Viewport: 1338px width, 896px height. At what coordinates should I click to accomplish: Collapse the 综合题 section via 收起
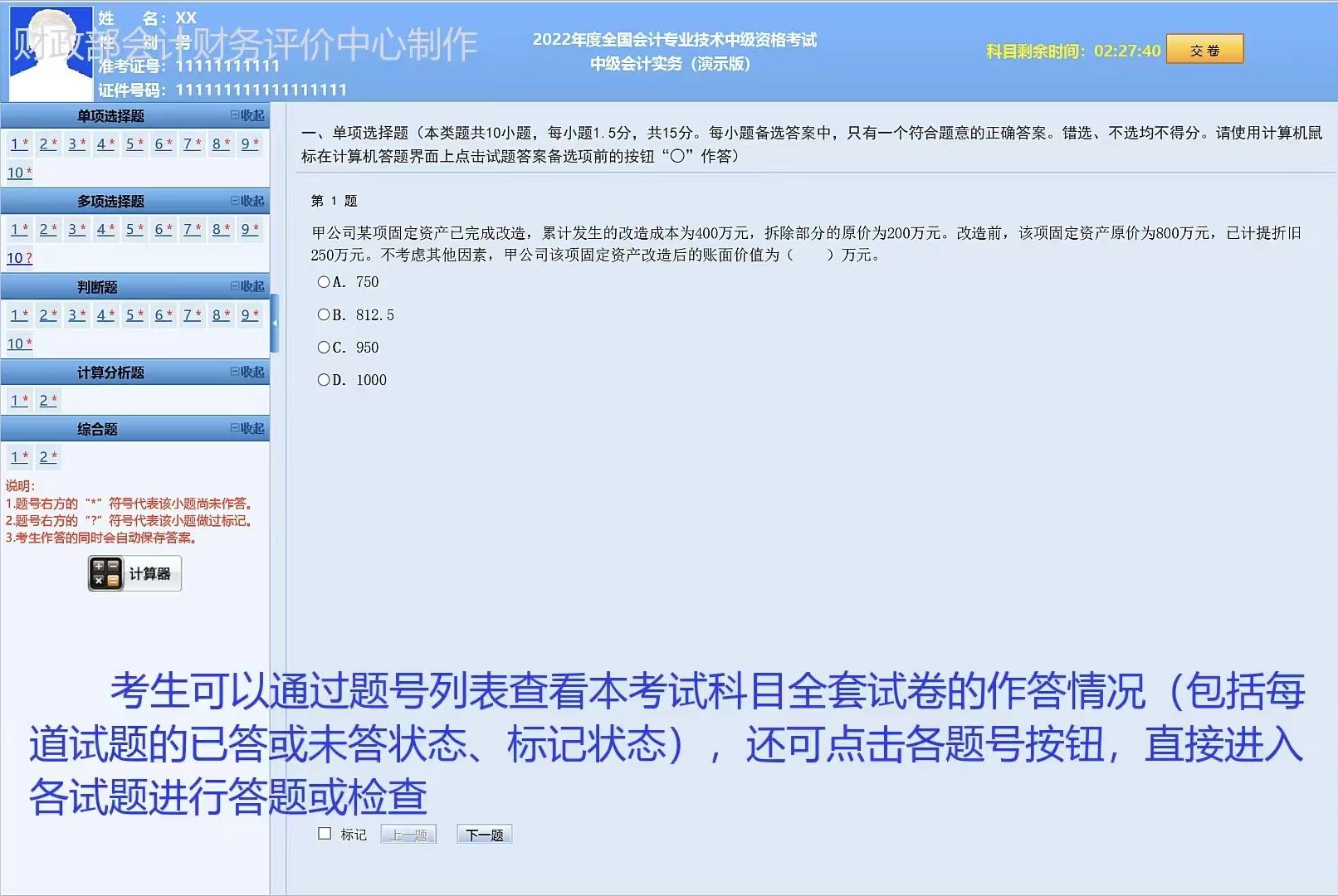click(x=253, y=427)
